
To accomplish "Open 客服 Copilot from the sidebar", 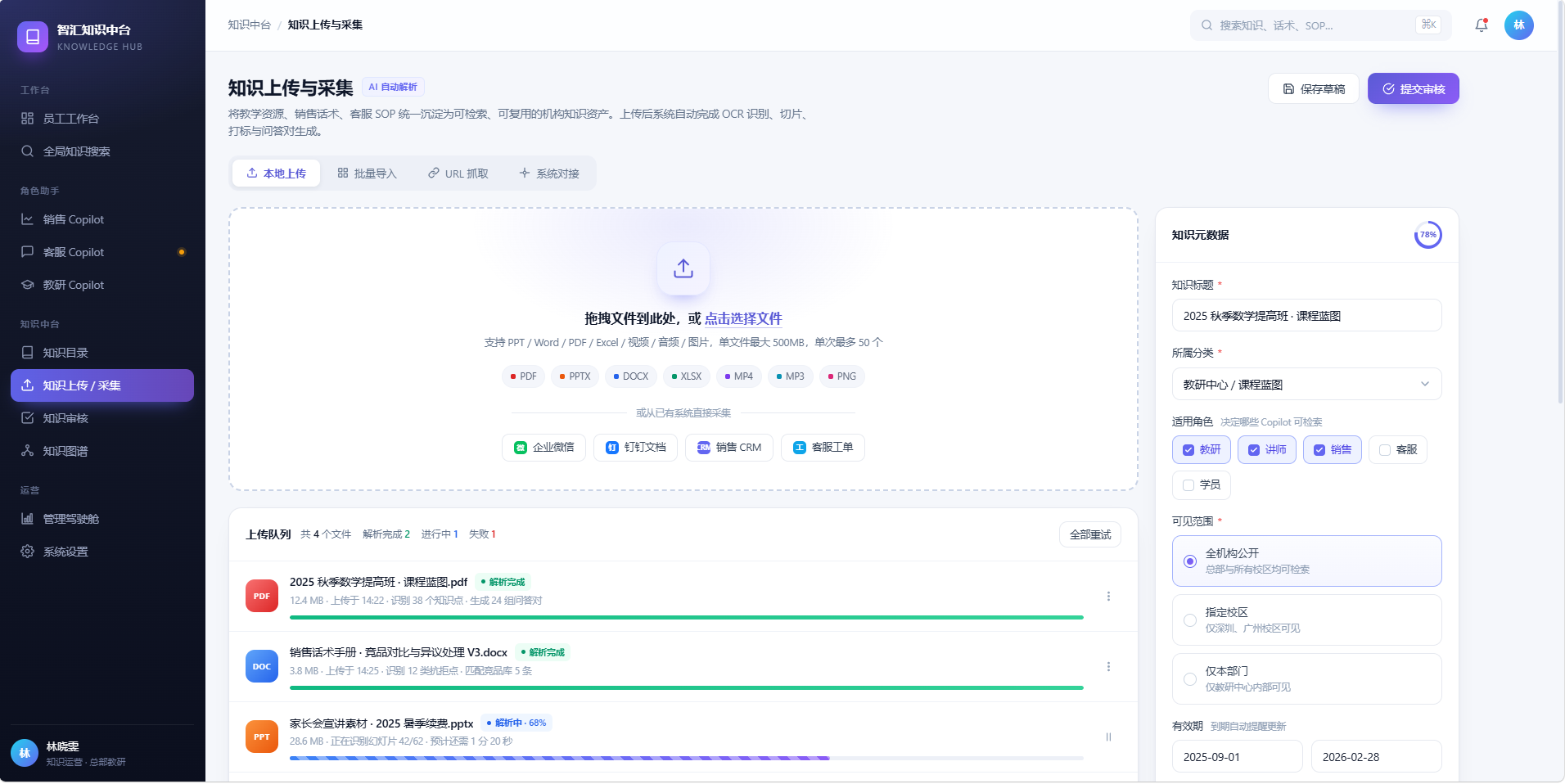I will (x=102, y=252).
